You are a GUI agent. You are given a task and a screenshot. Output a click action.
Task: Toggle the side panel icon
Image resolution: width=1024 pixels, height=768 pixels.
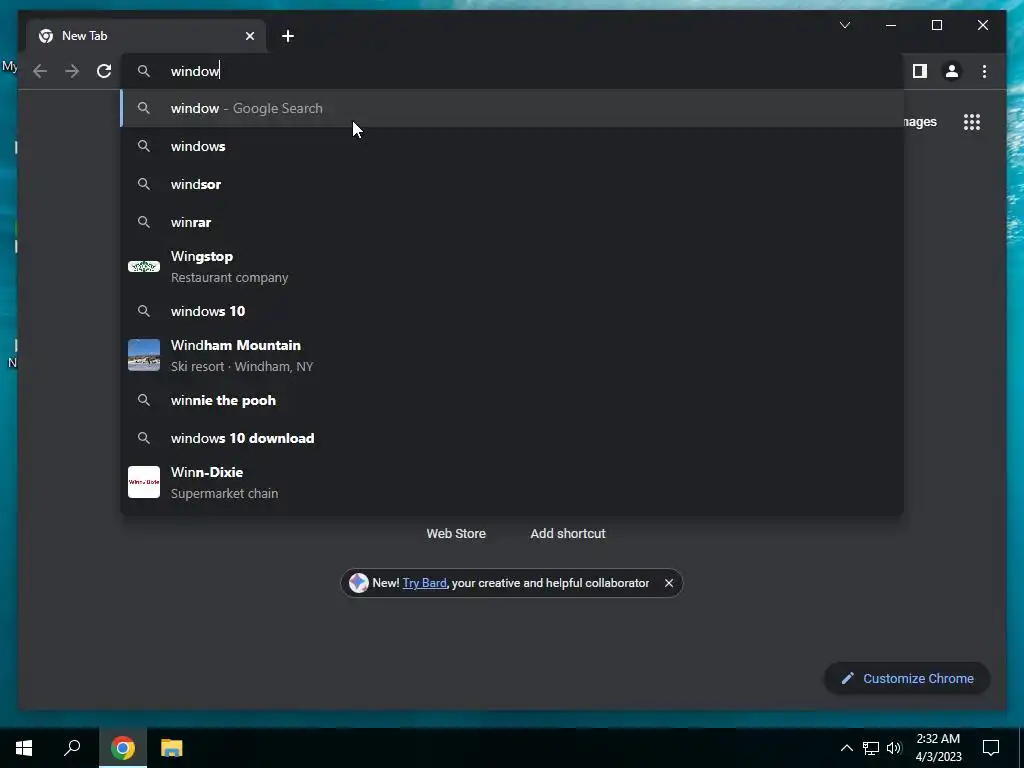(x=920, y=71)
